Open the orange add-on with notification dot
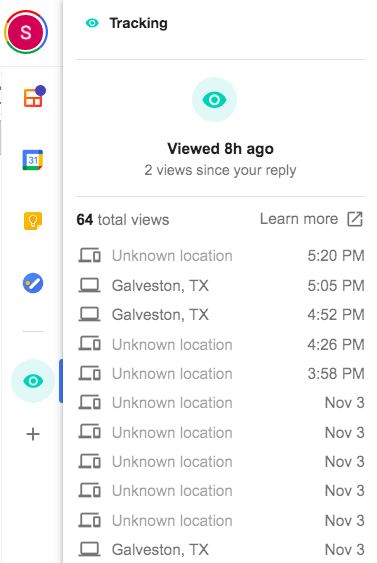The height and width of the screenshot is (563, 377). click(34, 96)
